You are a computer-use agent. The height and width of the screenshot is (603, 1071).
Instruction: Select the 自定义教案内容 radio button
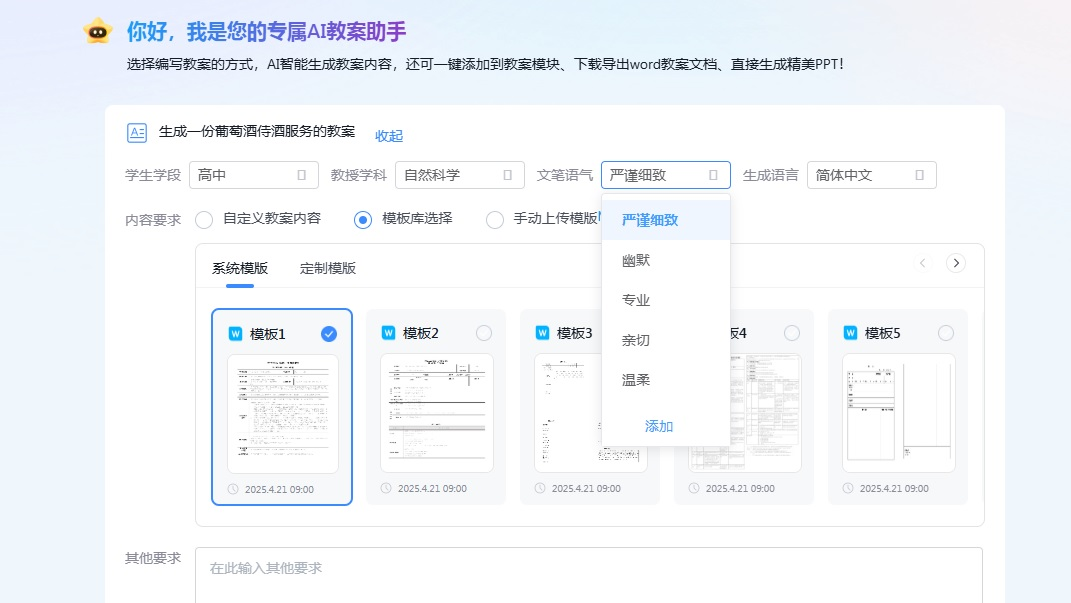tap(204, 220)
